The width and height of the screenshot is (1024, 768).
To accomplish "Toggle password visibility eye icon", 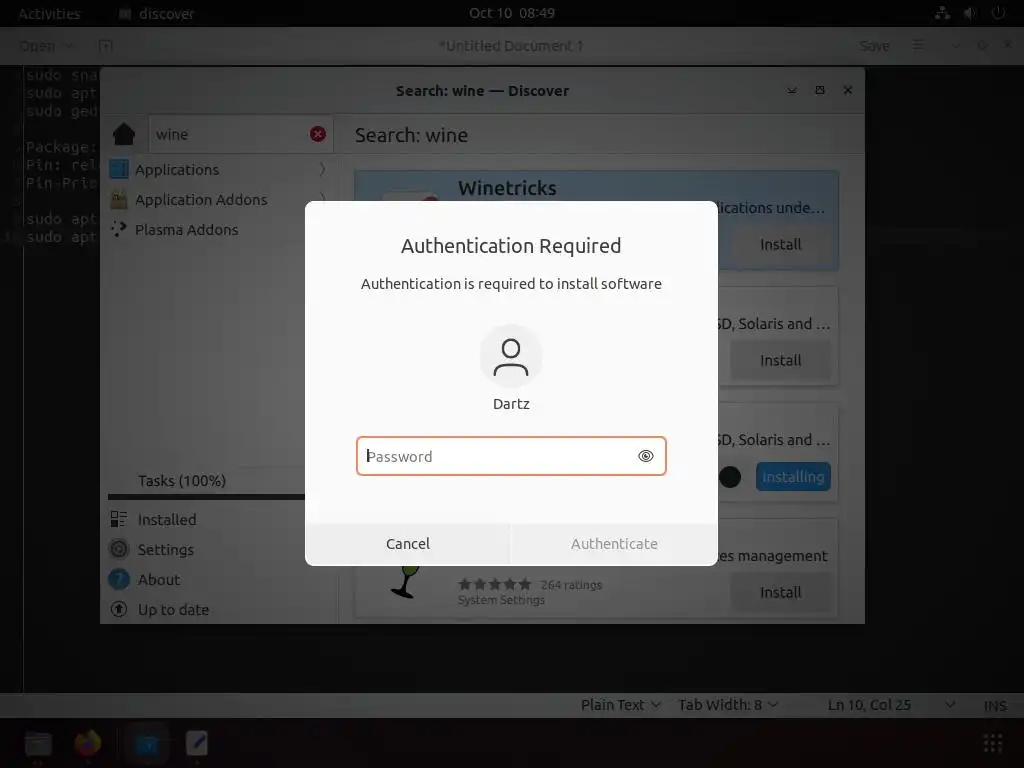I will pos(645,456).
